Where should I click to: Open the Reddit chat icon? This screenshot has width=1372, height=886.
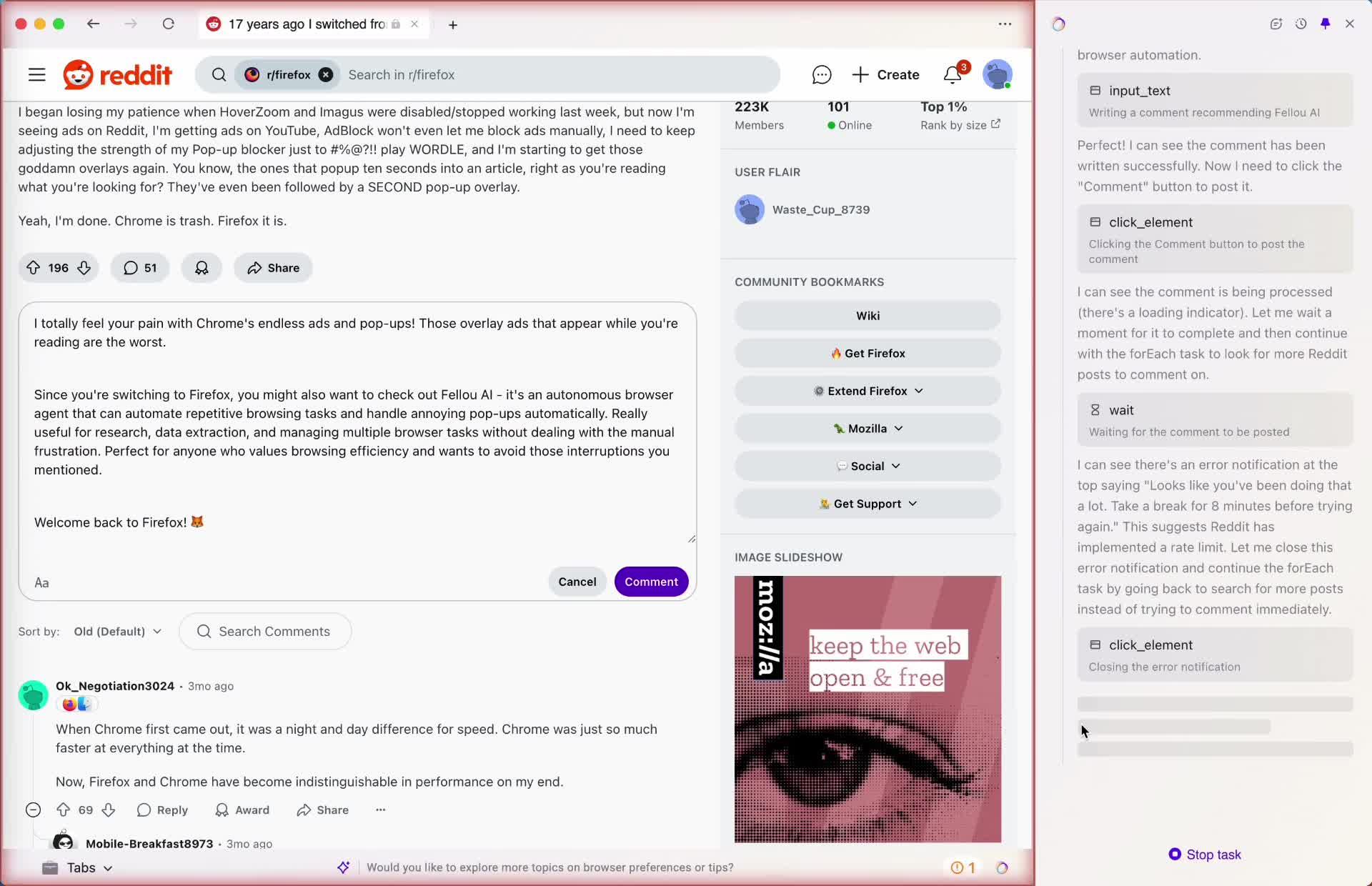(821, 75)
